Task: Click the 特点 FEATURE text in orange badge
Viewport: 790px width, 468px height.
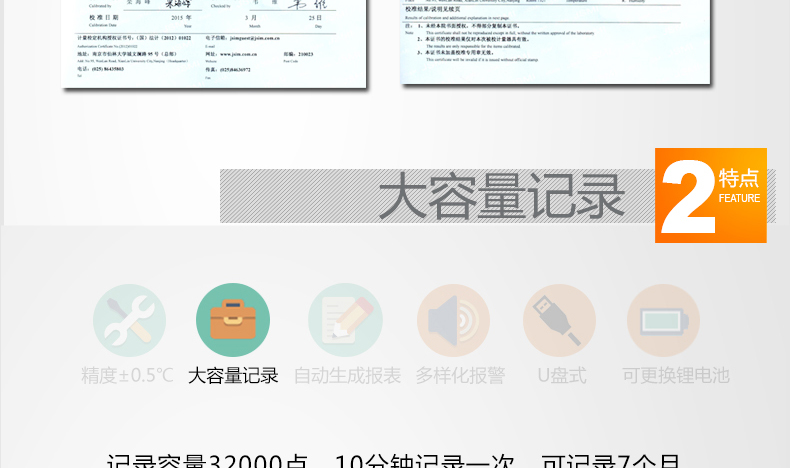Action: (739, 184)
